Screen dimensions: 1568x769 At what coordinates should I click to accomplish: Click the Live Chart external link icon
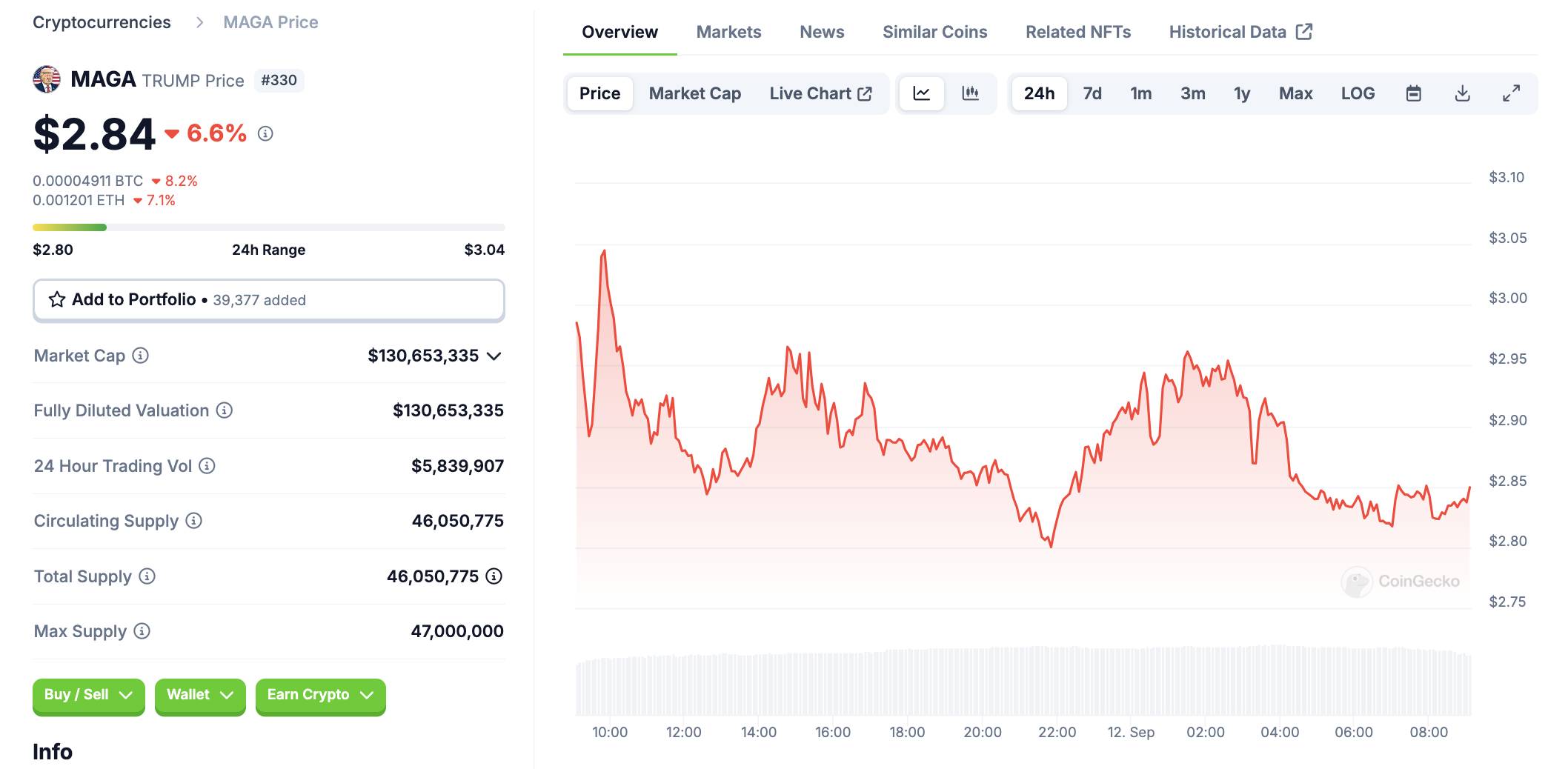click(865, 94)
